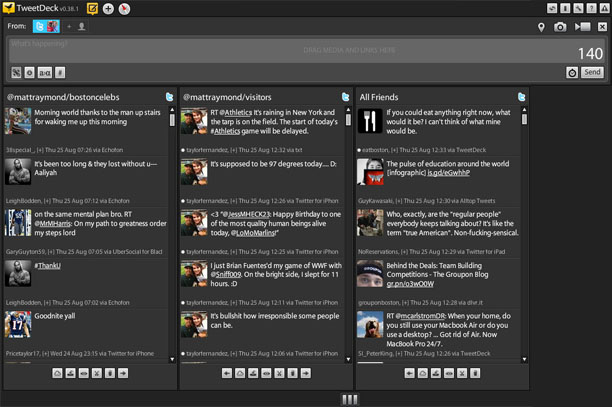Click the eatboston fork and knife avatar

[x=370, y=121]
